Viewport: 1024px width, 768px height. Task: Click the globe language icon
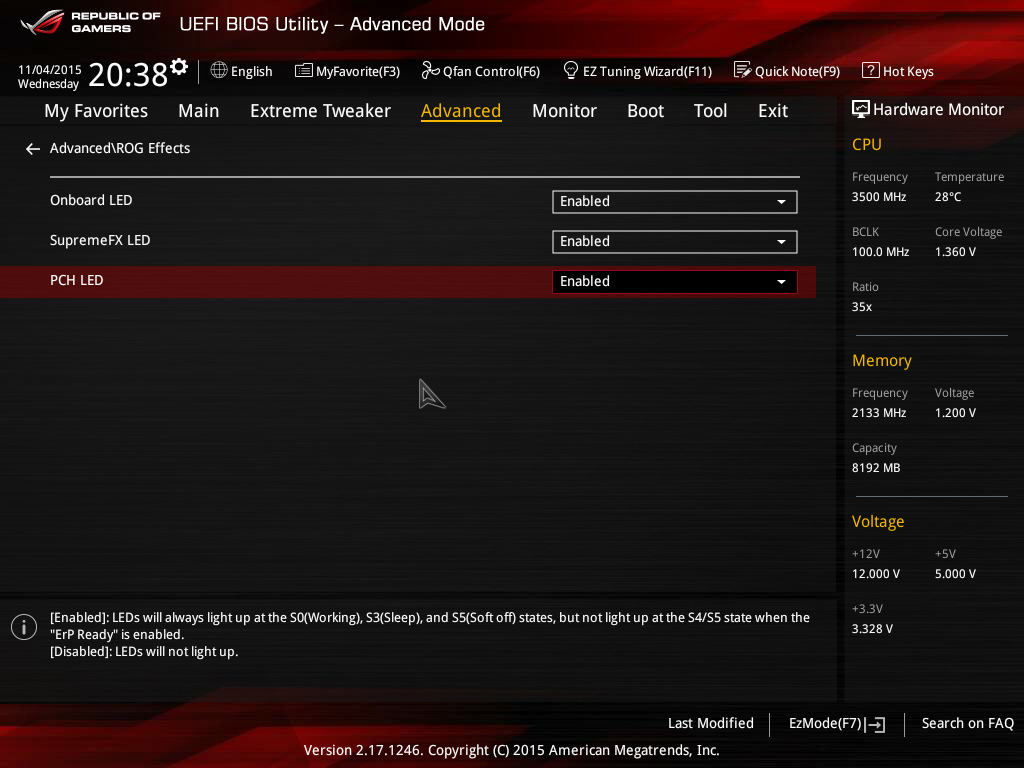[x=219, y=70]
